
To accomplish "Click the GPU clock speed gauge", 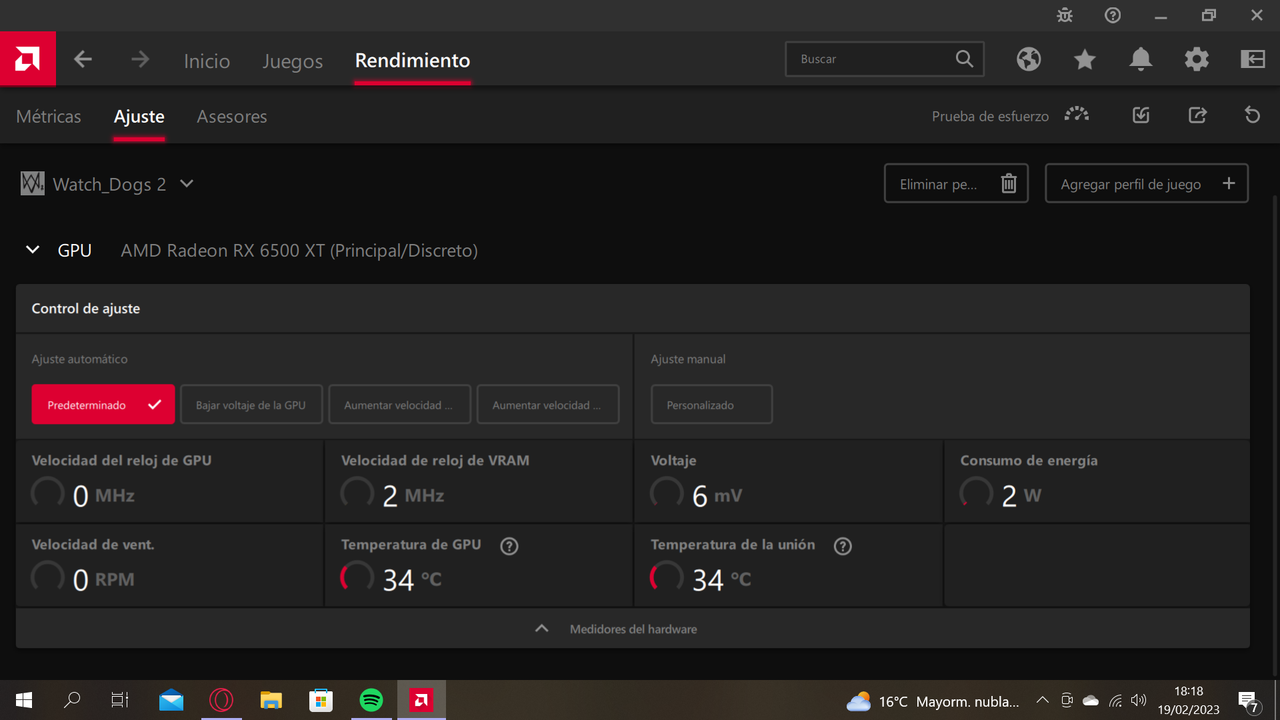I will [x=48, y=493].
